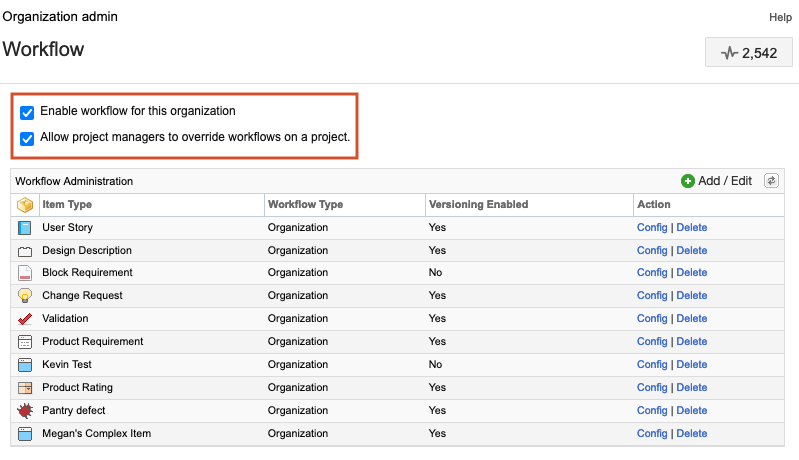The image size is (799, 460).
Task: Select the Product Requirement row name
Action: [x=92, y=341]
